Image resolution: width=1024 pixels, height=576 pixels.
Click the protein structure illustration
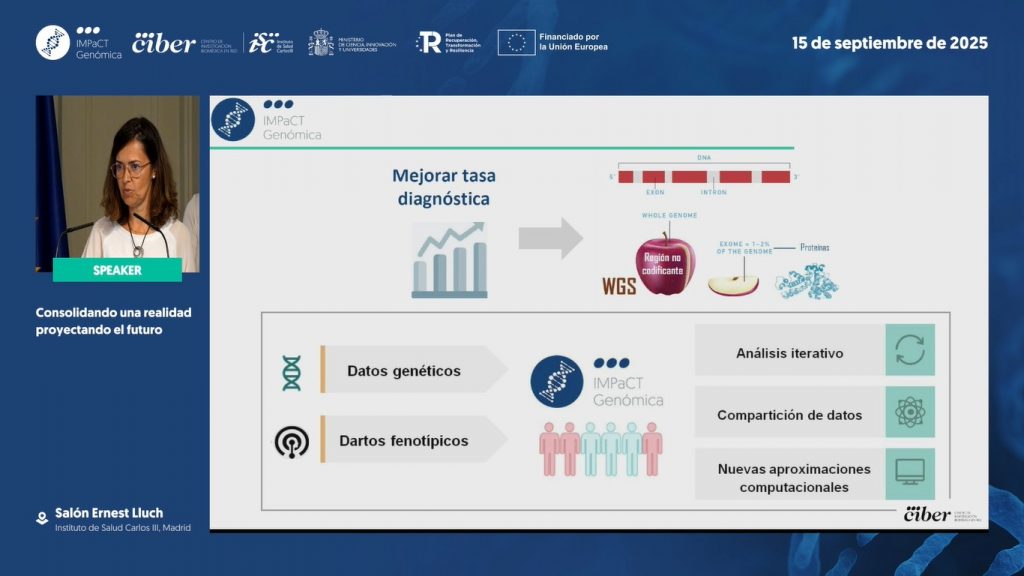click(x=806, y=282)
